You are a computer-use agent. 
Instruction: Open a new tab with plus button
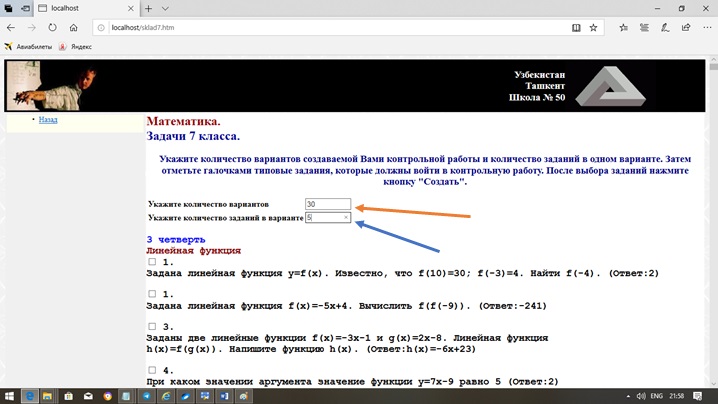pos(149,8)
